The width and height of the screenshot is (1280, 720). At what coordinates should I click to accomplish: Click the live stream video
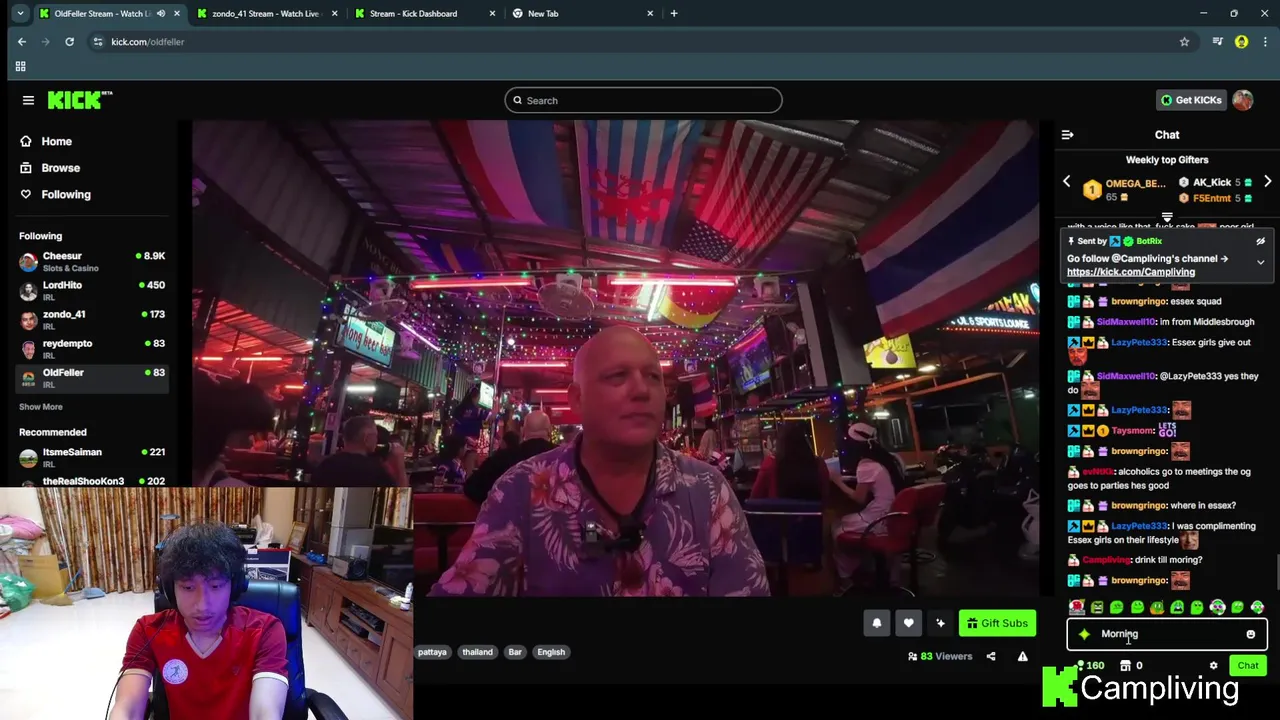(x=616, y=358)
